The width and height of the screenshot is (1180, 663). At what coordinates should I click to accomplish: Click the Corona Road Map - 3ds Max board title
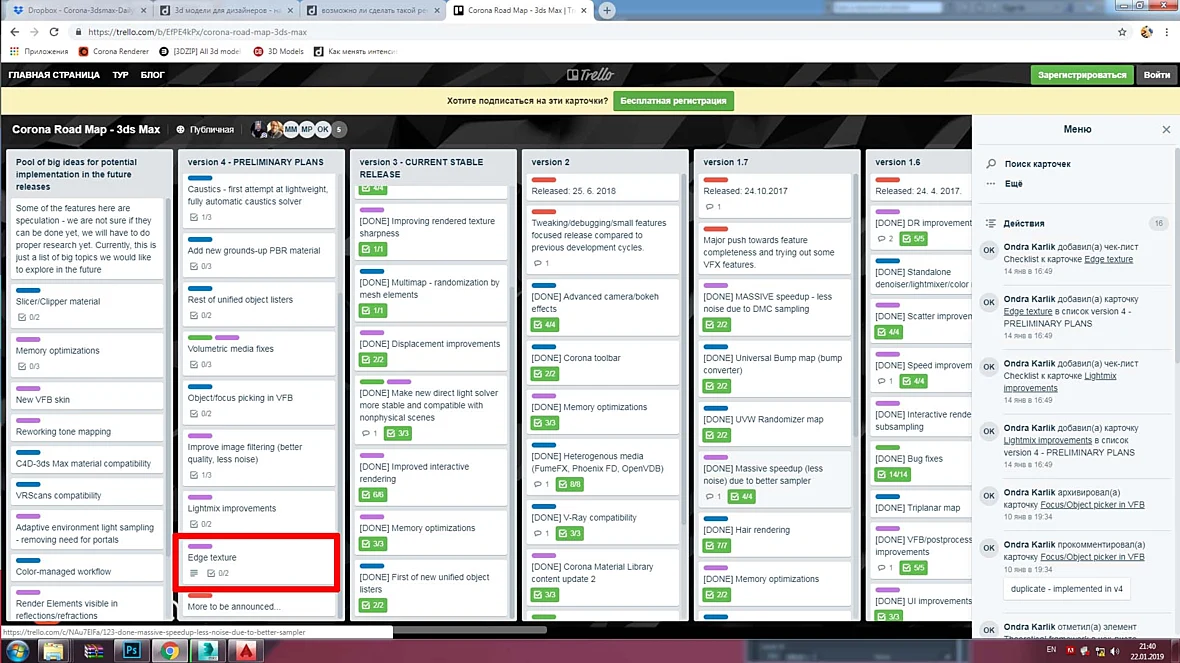point(86,129)
